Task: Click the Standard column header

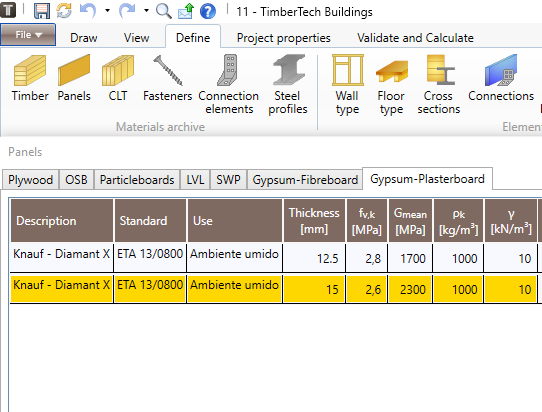Action: click(x=150, y=221)
